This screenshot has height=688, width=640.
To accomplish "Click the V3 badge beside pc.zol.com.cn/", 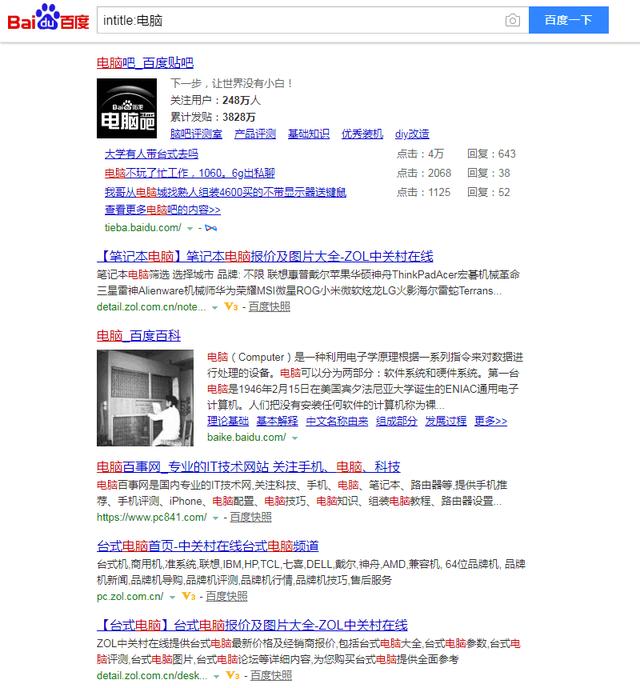I will click(189, 596).
